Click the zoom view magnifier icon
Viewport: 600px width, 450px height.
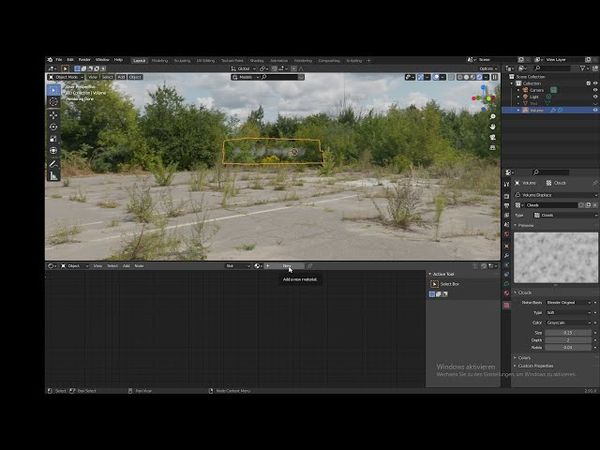(x=493, y=117)
